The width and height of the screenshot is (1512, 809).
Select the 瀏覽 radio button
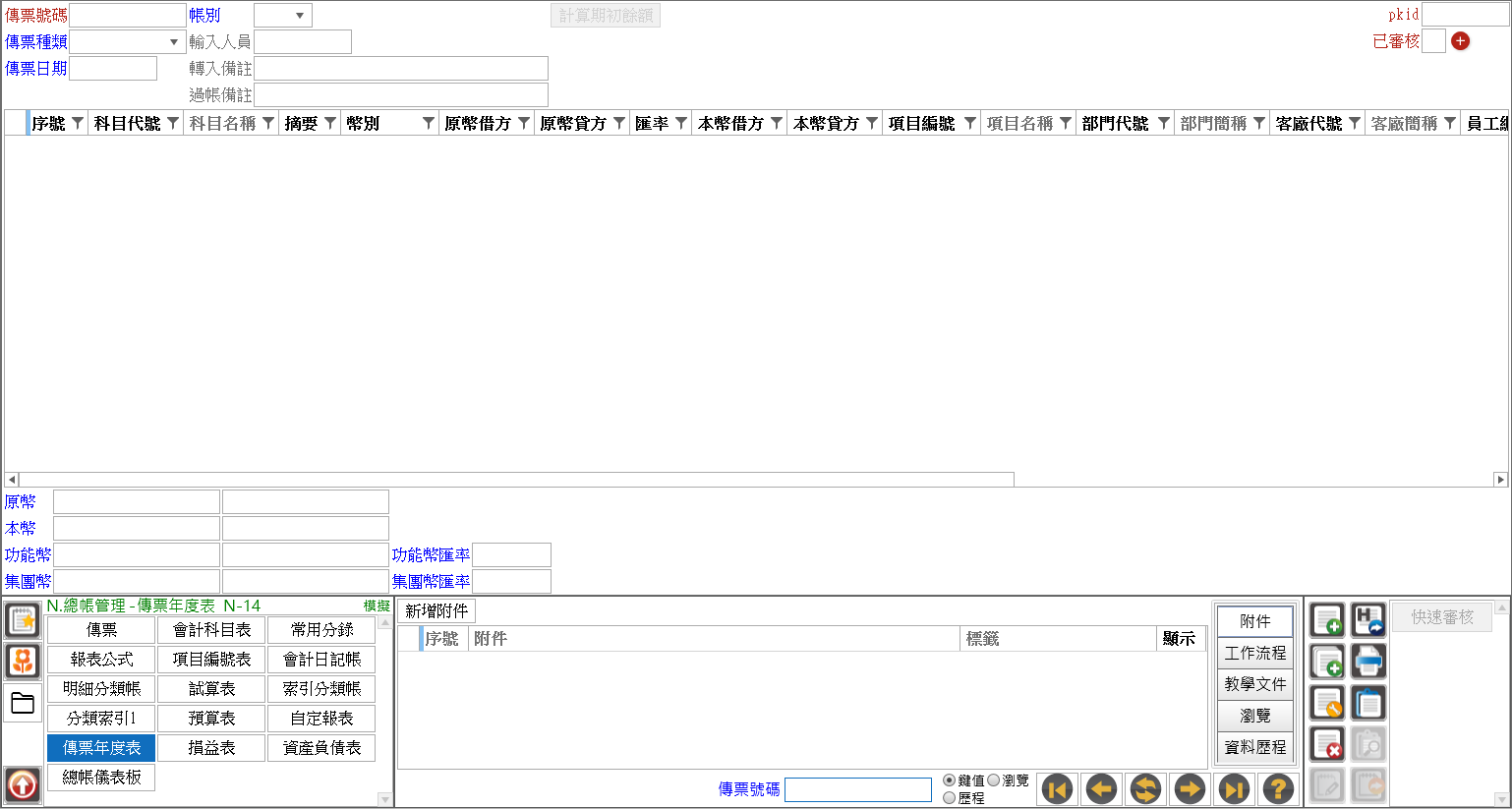pyautogui.click(x=994, y=780)
